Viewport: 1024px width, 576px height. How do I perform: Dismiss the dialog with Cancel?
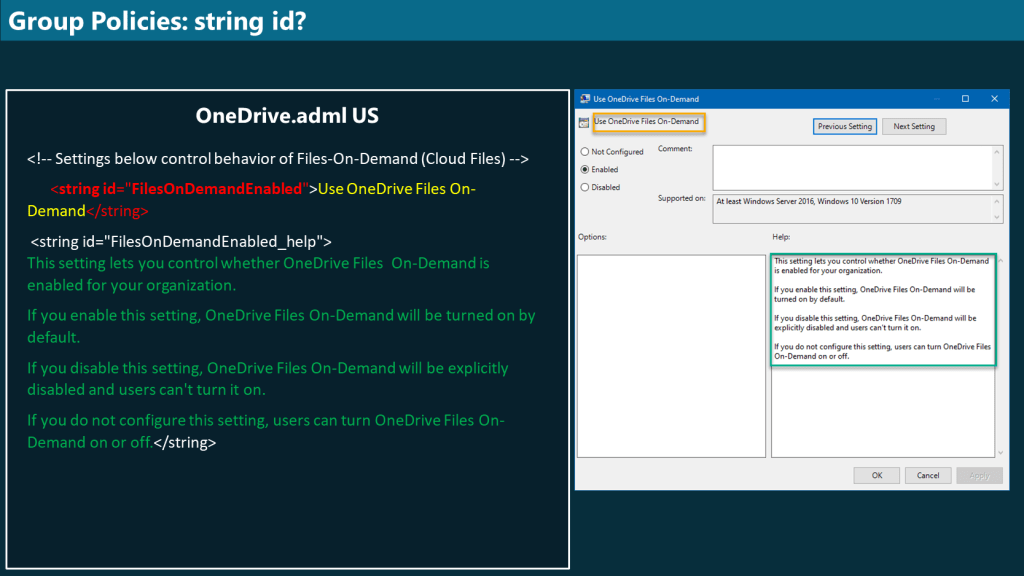click(928, 475)
